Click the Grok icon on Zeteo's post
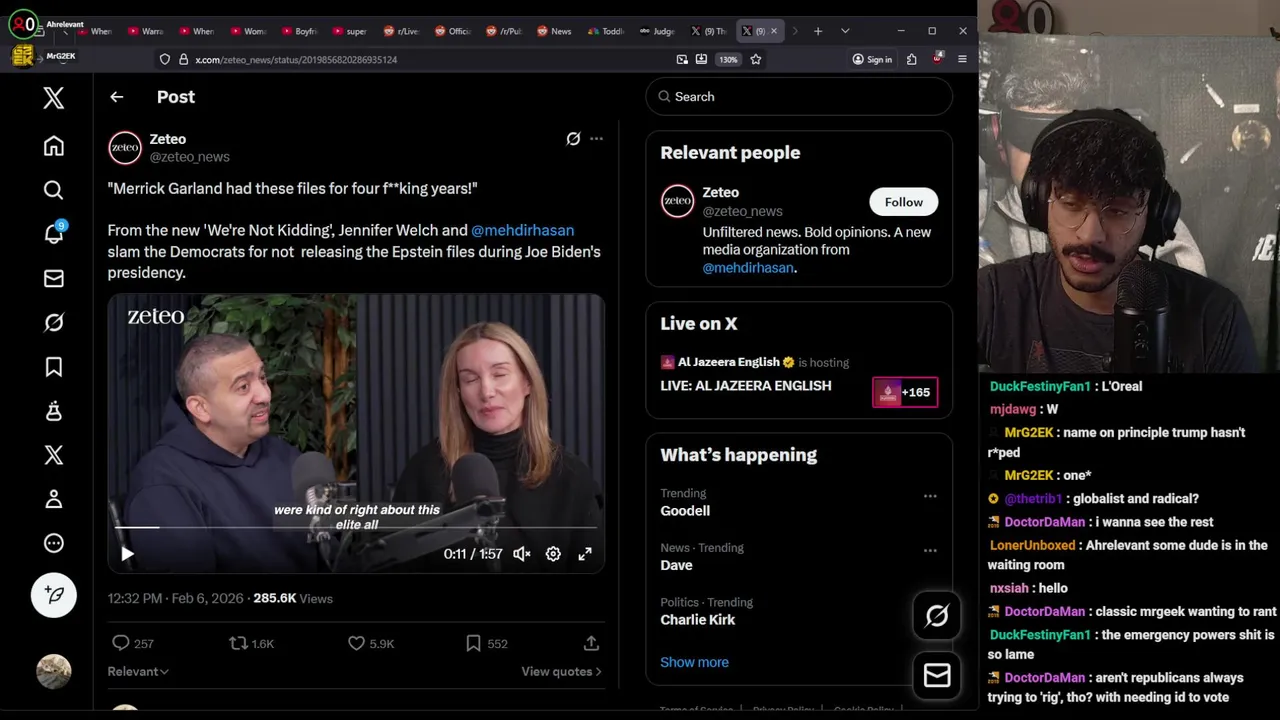Image resolution: width=1280 pixels, height=720 pixels. [x=573, y=139]
